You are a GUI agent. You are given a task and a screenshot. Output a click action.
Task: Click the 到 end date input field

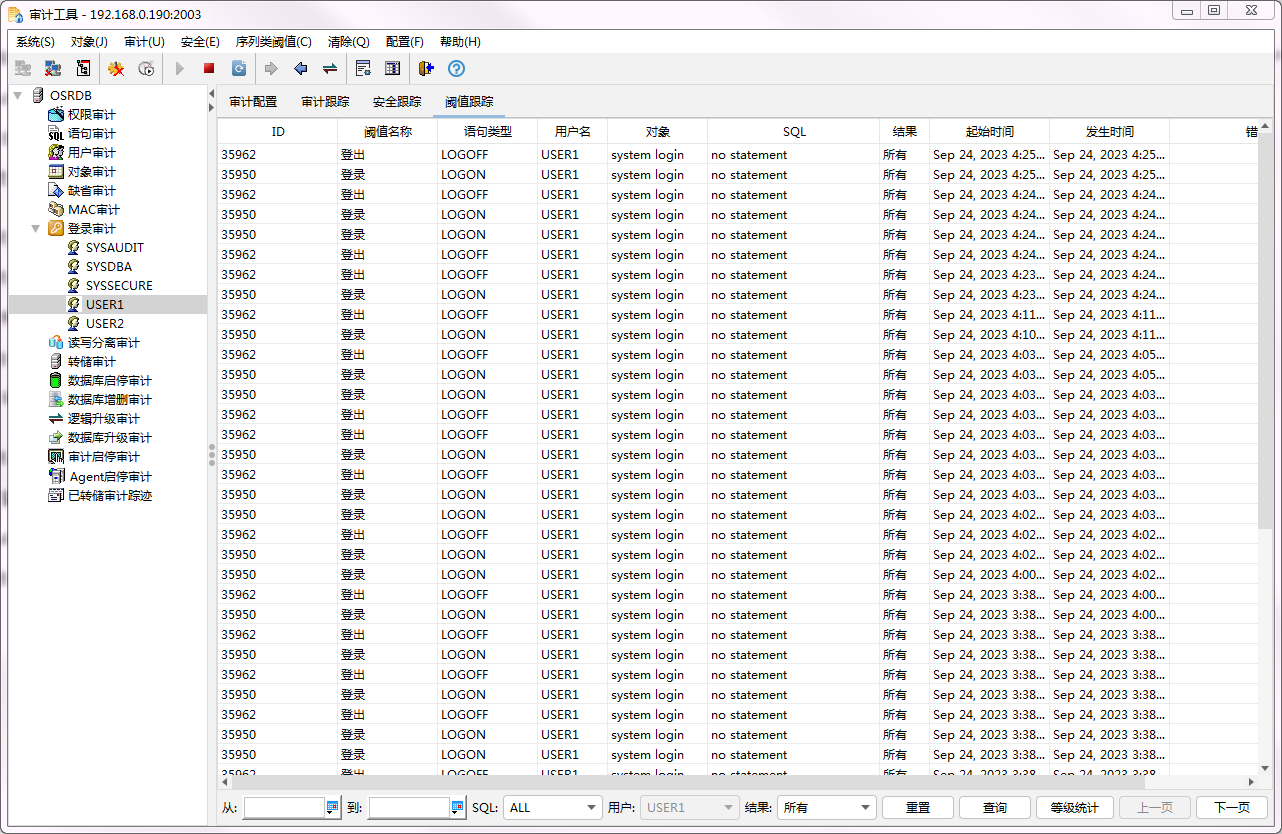click(x=409, y=808)
